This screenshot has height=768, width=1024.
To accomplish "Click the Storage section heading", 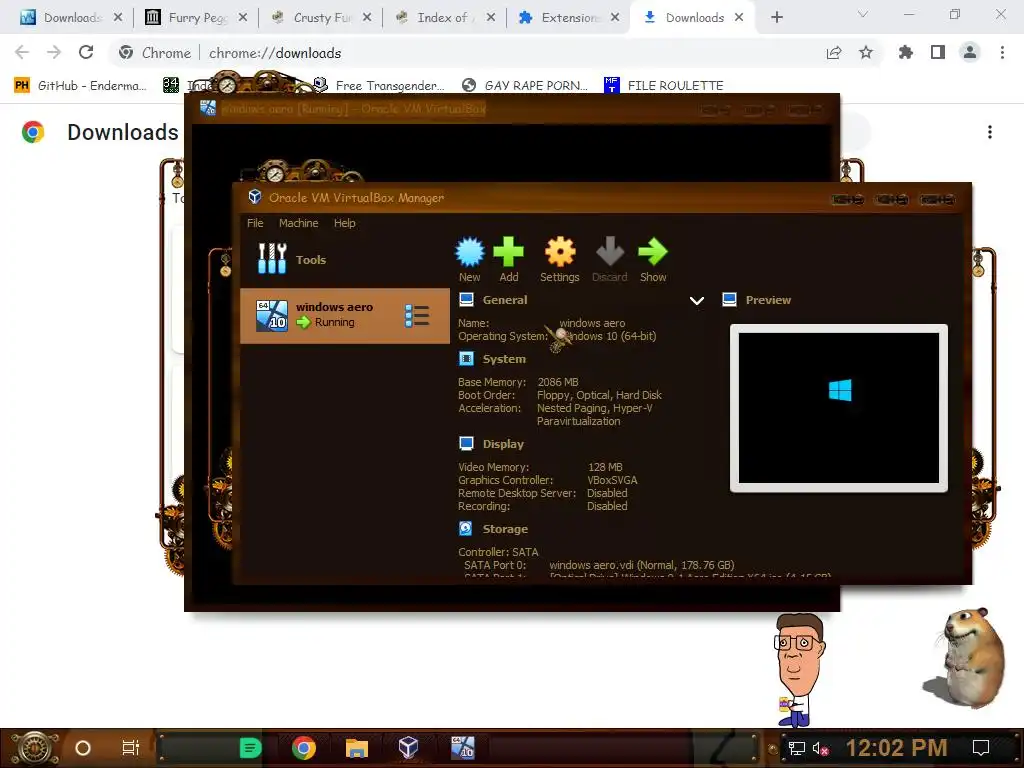I will click(505, 529).
